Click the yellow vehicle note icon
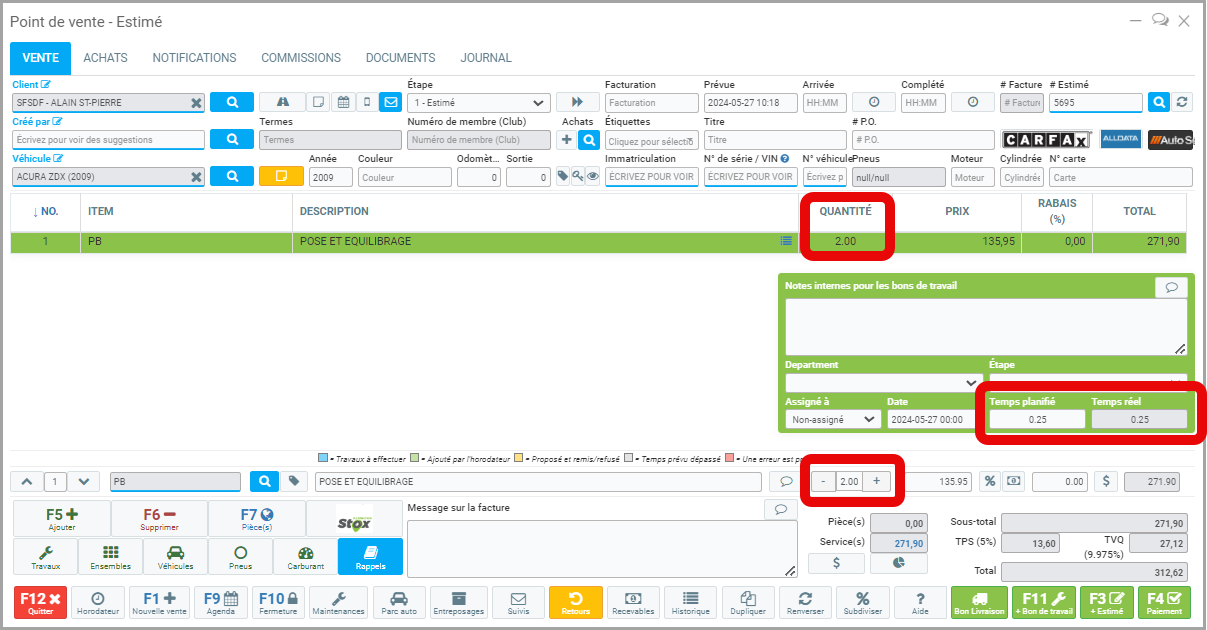 pos(281,177)
